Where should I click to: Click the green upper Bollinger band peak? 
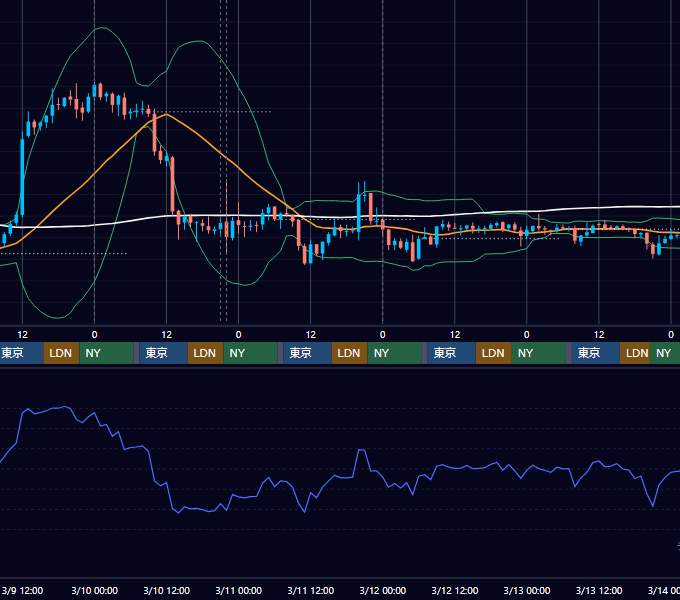pyautogui.click(x=101, y=28)
